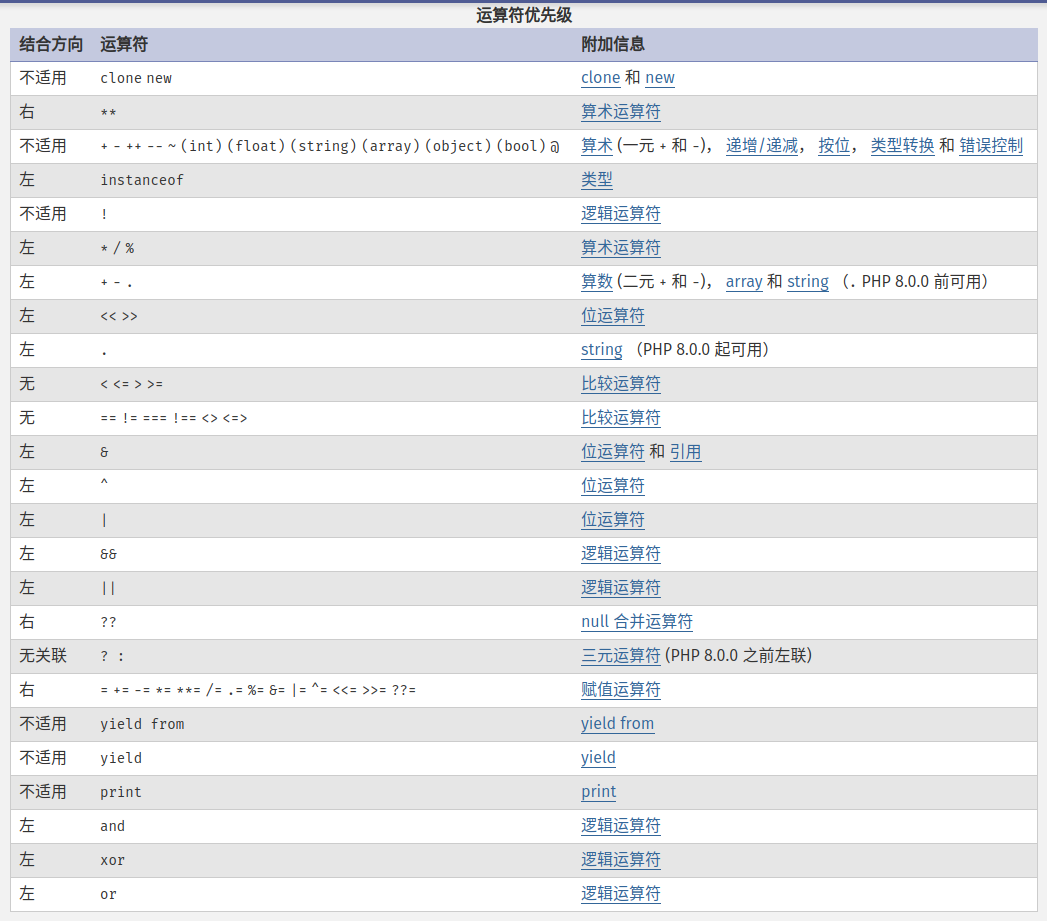Open the 按位 link
The image size is (1047, 921).
point(834,146)
